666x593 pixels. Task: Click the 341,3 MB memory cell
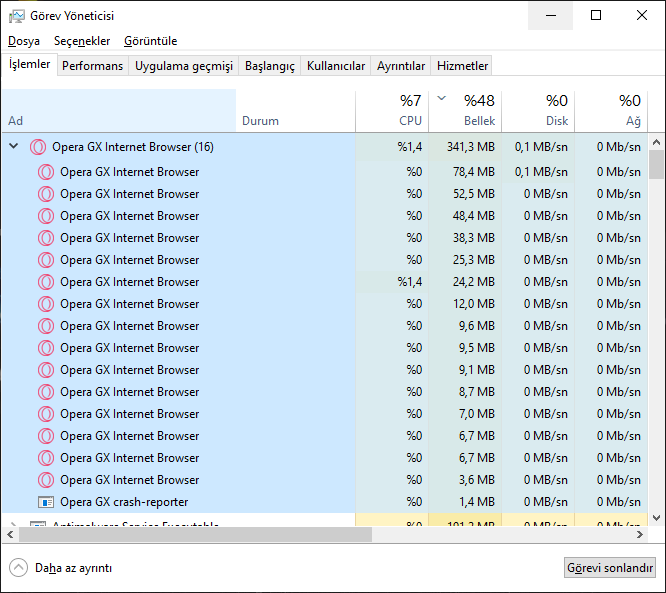coord(465,147)
